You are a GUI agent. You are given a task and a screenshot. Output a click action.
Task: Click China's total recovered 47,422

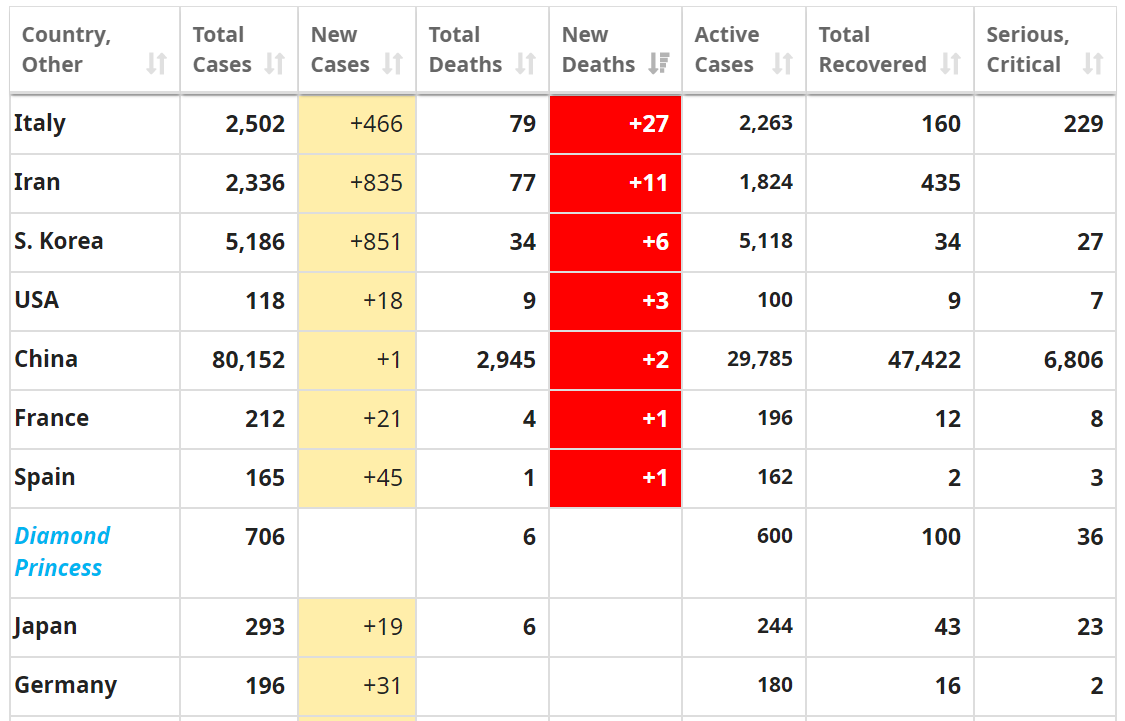pos(924,359)
